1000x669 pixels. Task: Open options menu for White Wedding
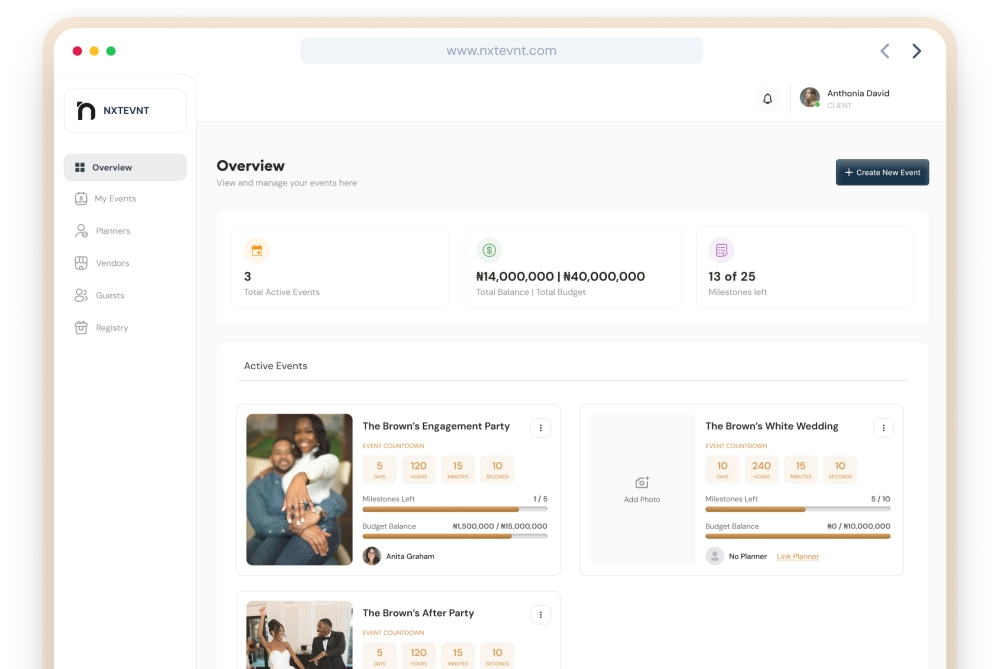click(883, 428)
